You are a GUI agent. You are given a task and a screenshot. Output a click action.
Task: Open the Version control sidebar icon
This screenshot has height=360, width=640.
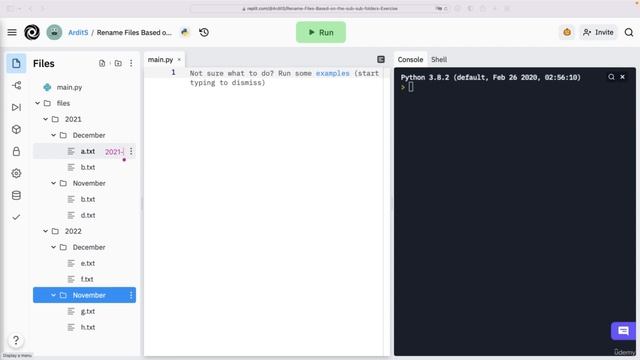16,85
